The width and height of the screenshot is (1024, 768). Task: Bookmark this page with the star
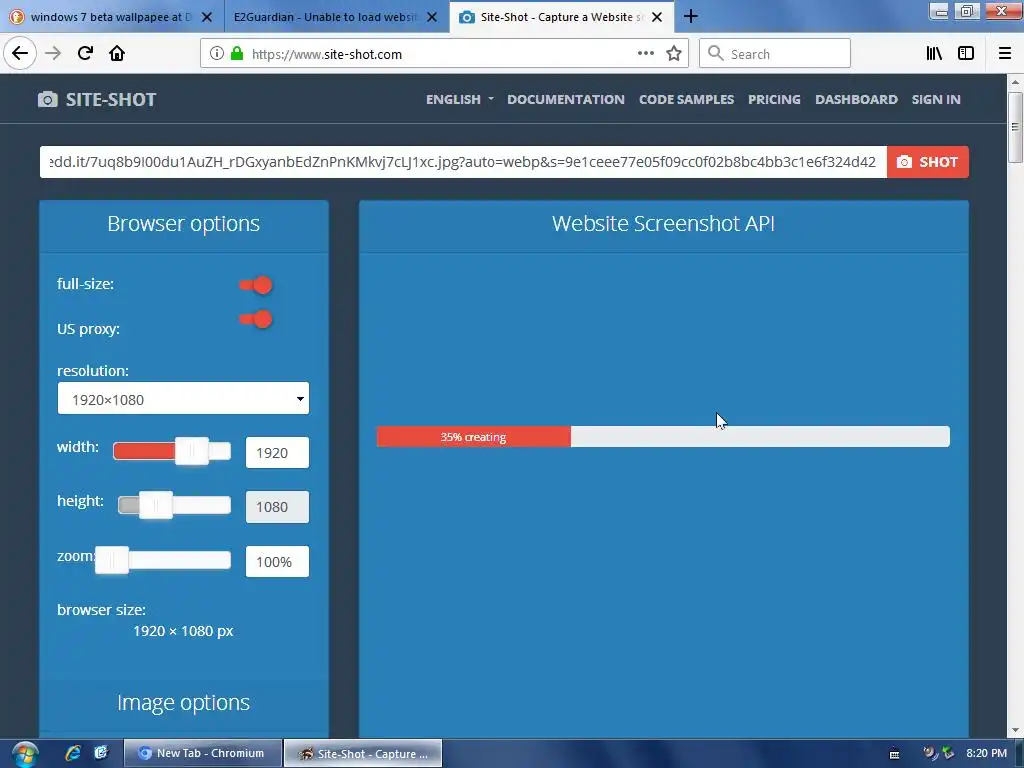[674, 54]
